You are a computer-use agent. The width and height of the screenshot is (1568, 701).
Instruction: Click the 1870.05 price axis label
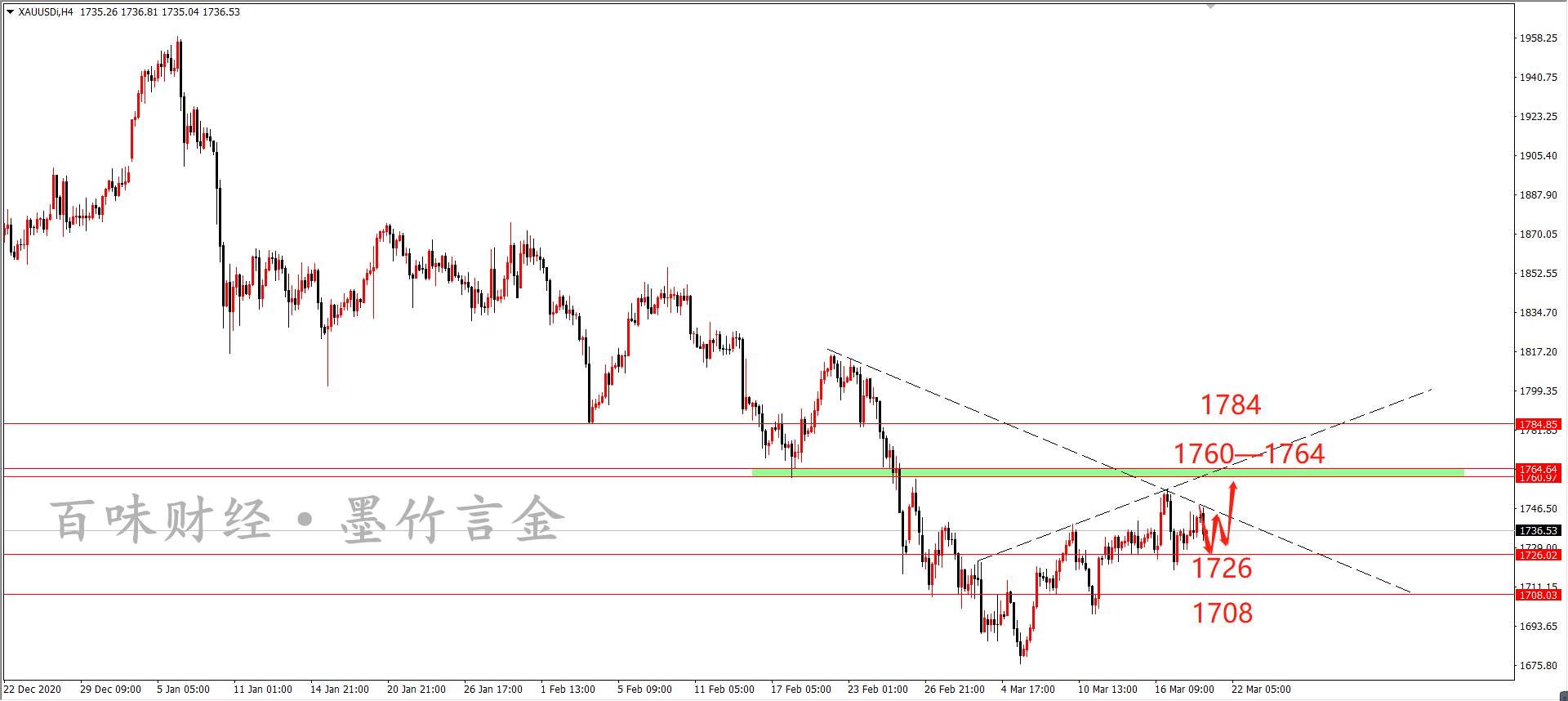pyautogui.click(x=1538, y=234)
